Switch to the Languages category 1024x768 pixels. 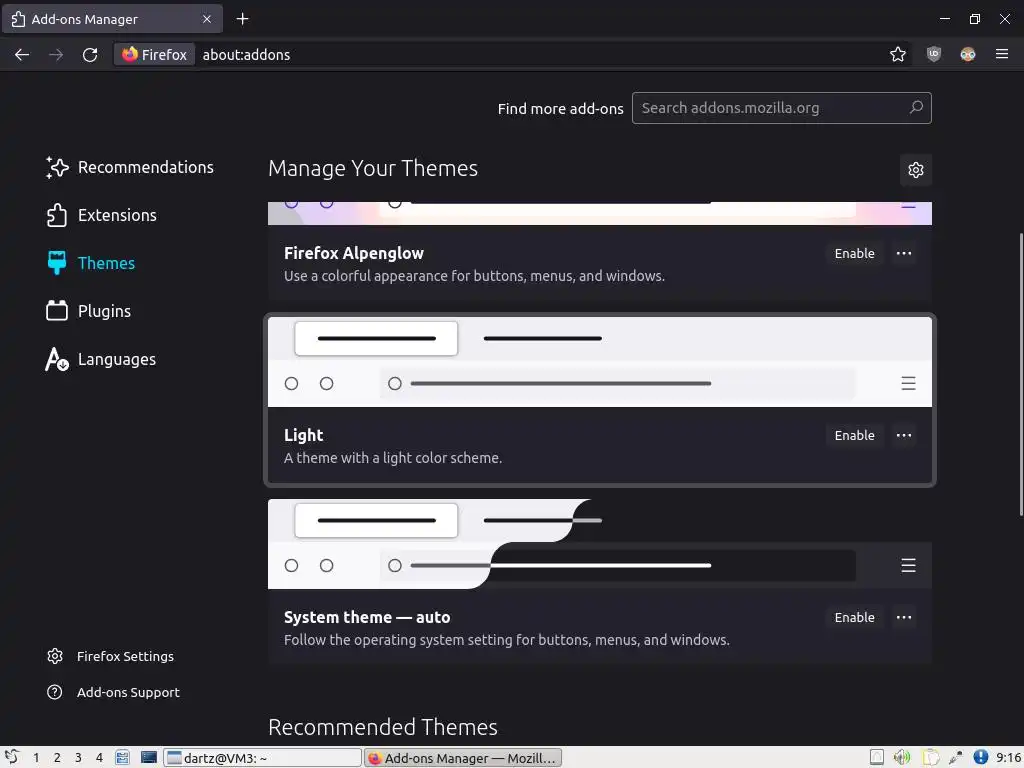[x=117, y=359]
